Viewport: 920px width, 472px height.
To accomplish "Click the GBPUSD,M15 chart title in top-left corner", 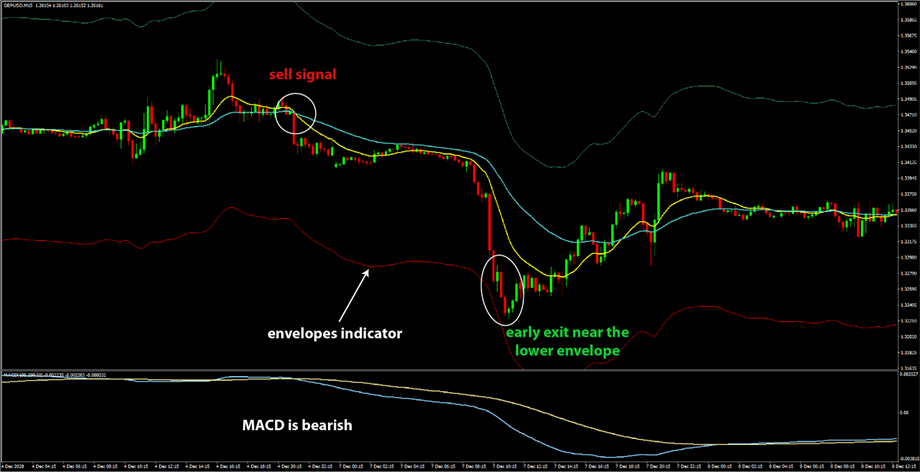I will tap(25, 5).
